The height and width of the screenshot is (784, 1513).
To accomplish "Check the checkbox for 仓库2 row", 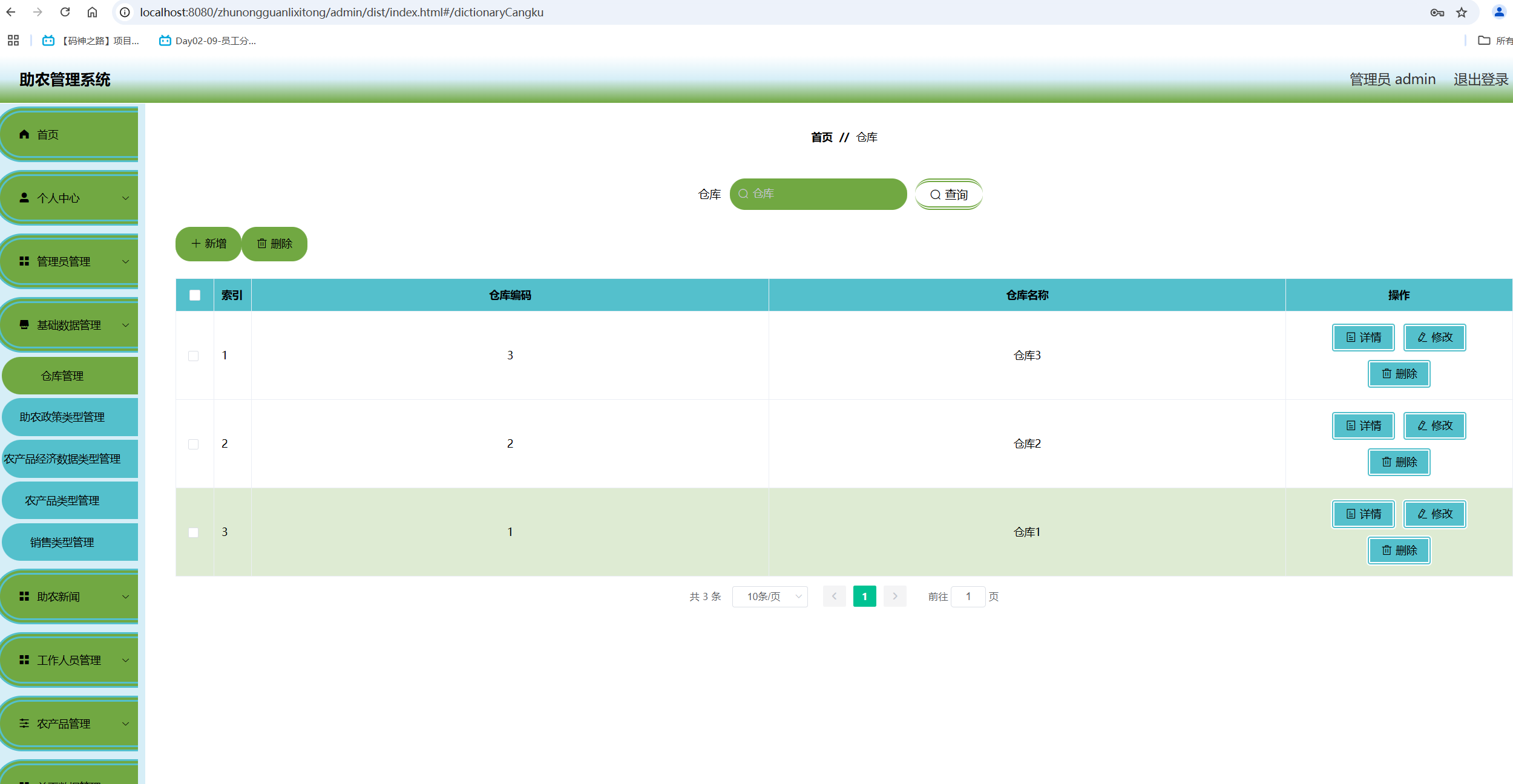I will pyautogui.click(x=194, y=444).
